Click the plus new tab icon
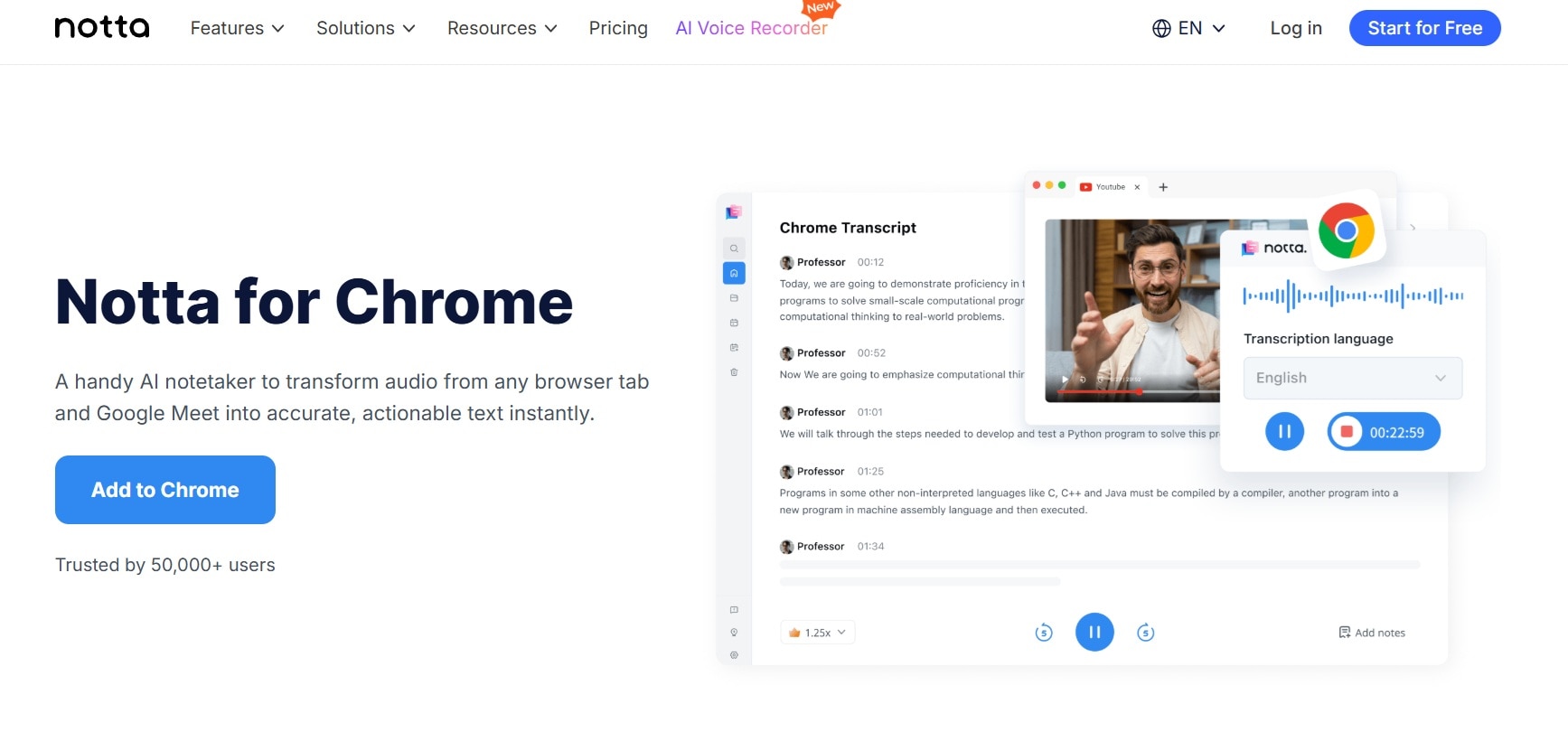1568x751 pixels. [1163, 187]
